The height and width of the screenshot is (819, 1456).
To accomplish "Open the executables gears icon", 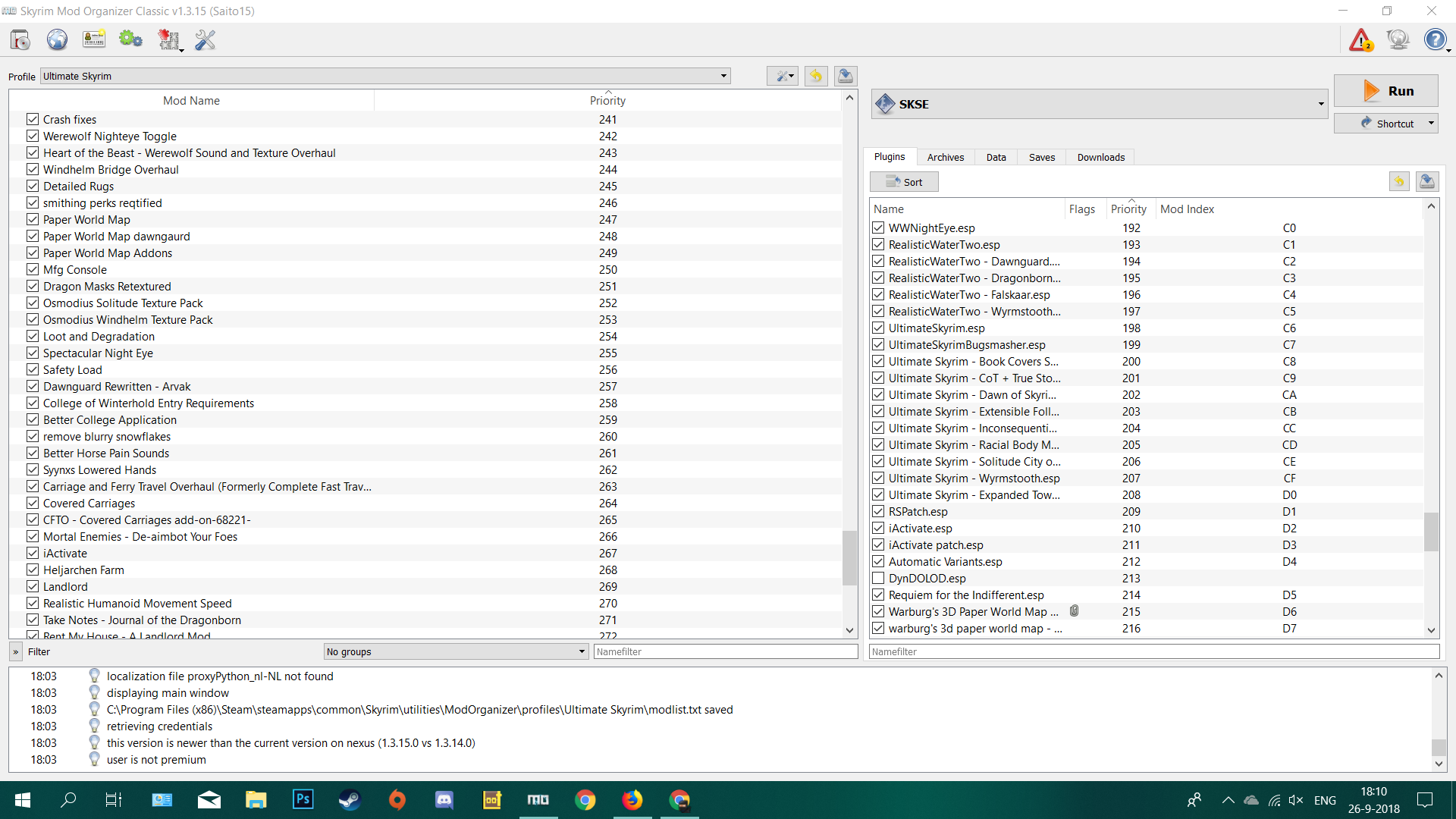I will [130, 39].
